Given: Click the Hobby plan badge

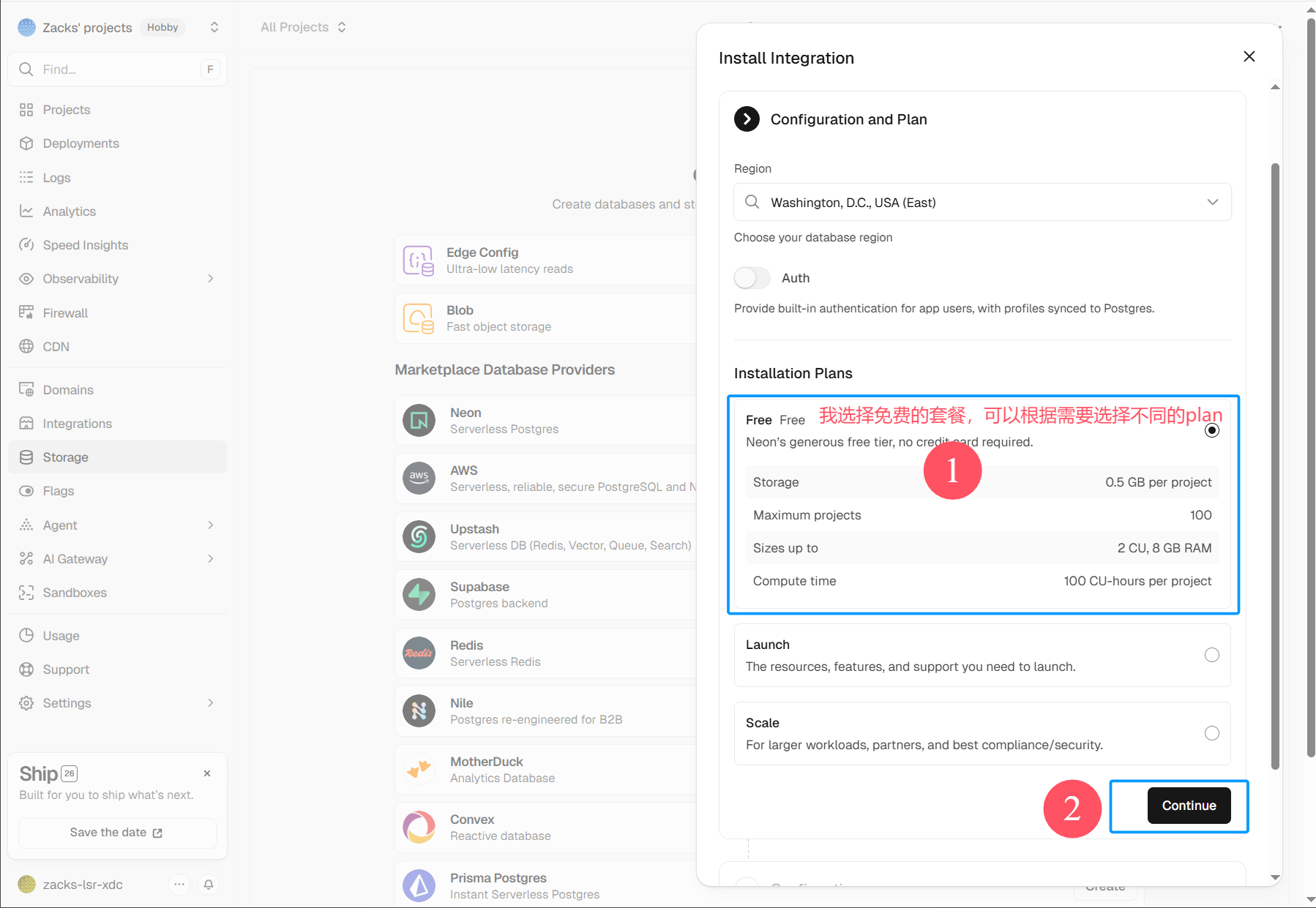Looking at the screenshot, I should pyautogui.click(x=162, y=27).
